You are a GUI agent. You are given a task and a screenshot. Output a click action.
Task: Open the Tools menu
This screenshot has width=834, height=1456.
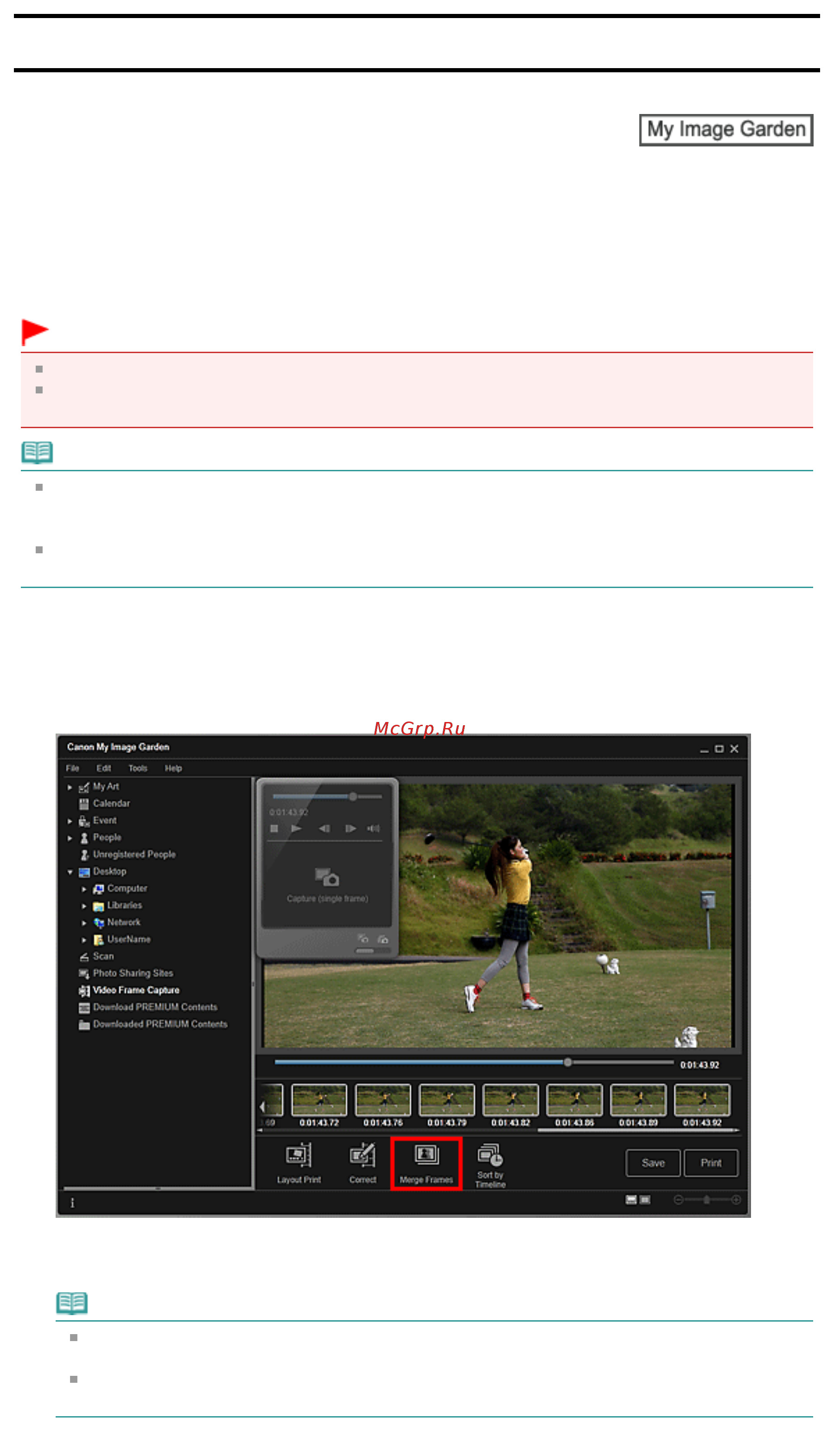point(138,768)
